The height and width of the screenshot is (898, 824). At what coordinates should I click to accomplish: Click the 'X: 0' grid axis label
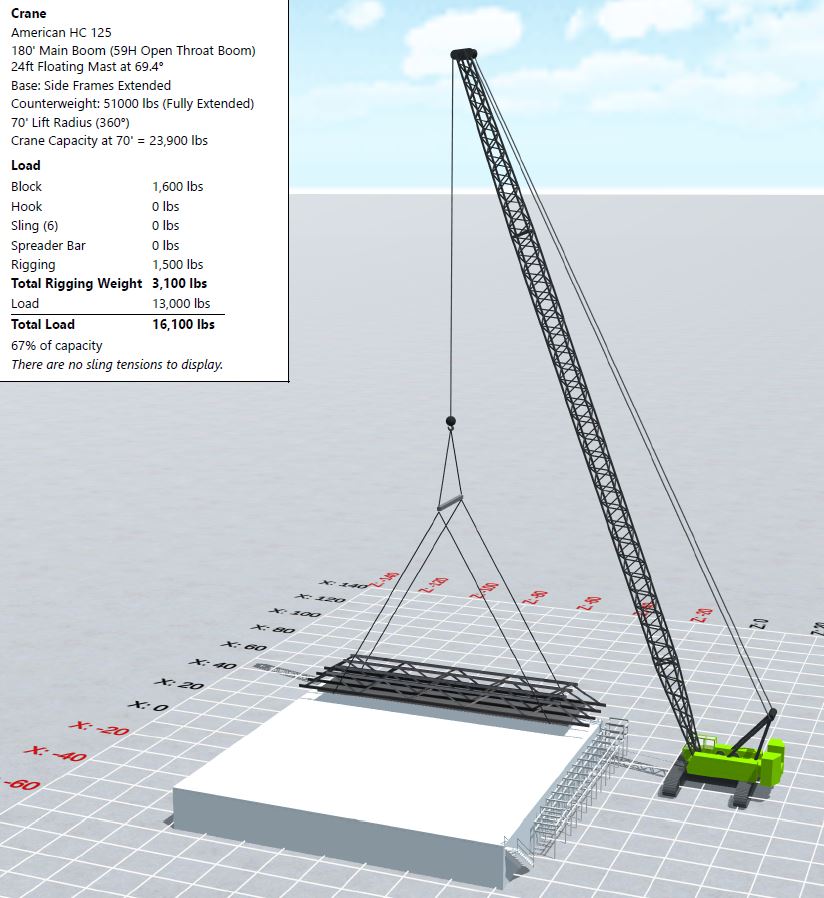pos(148,706)
